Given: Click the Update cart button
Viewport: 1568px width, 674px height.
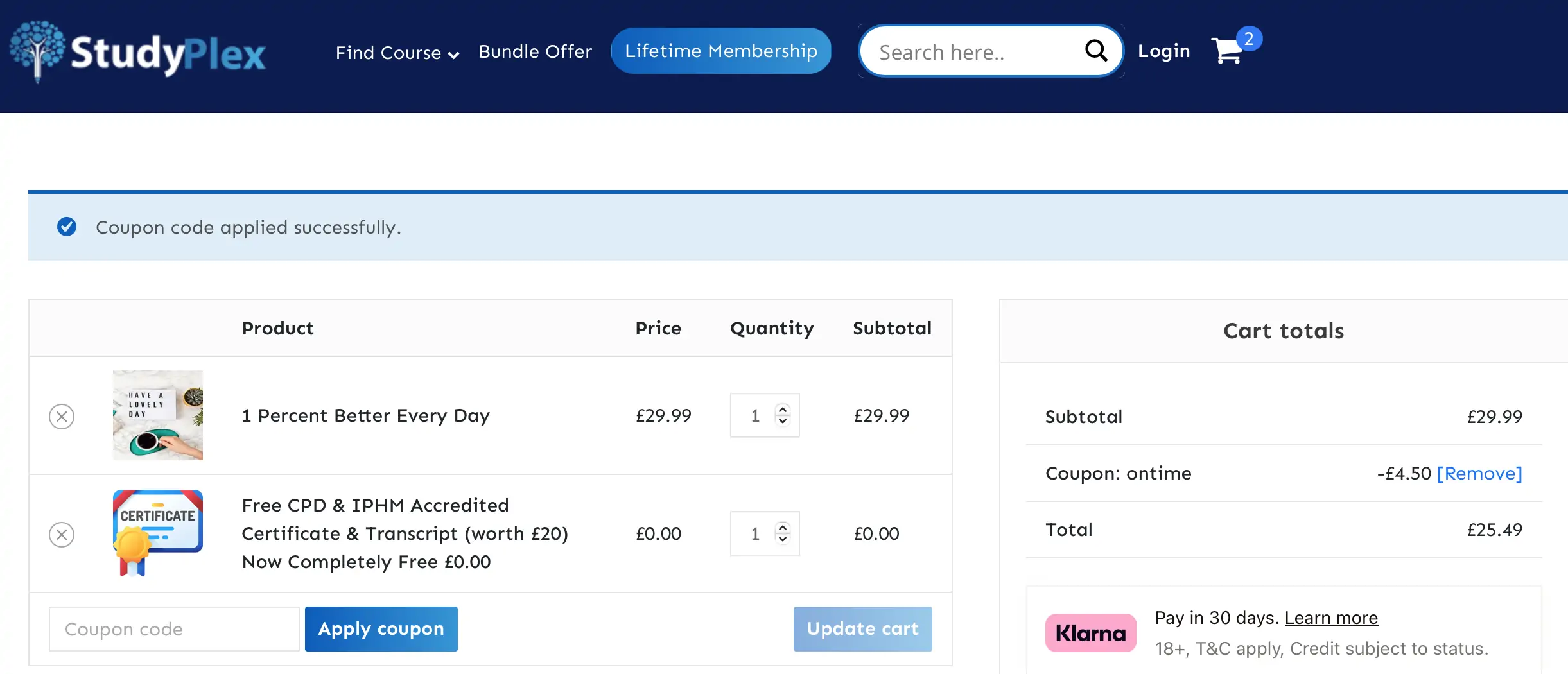Looking at the screenshot, I should (862, 629).
